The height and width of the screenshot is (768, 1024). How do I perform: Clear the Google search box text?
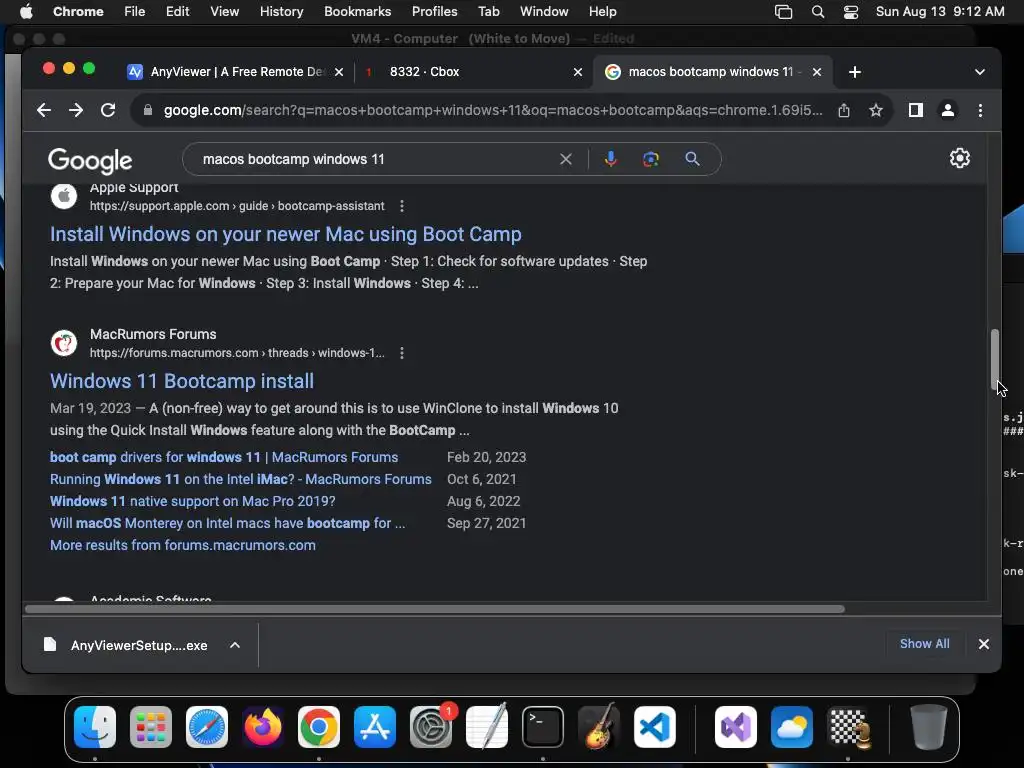pyautogui.click(x=566, y=159)
